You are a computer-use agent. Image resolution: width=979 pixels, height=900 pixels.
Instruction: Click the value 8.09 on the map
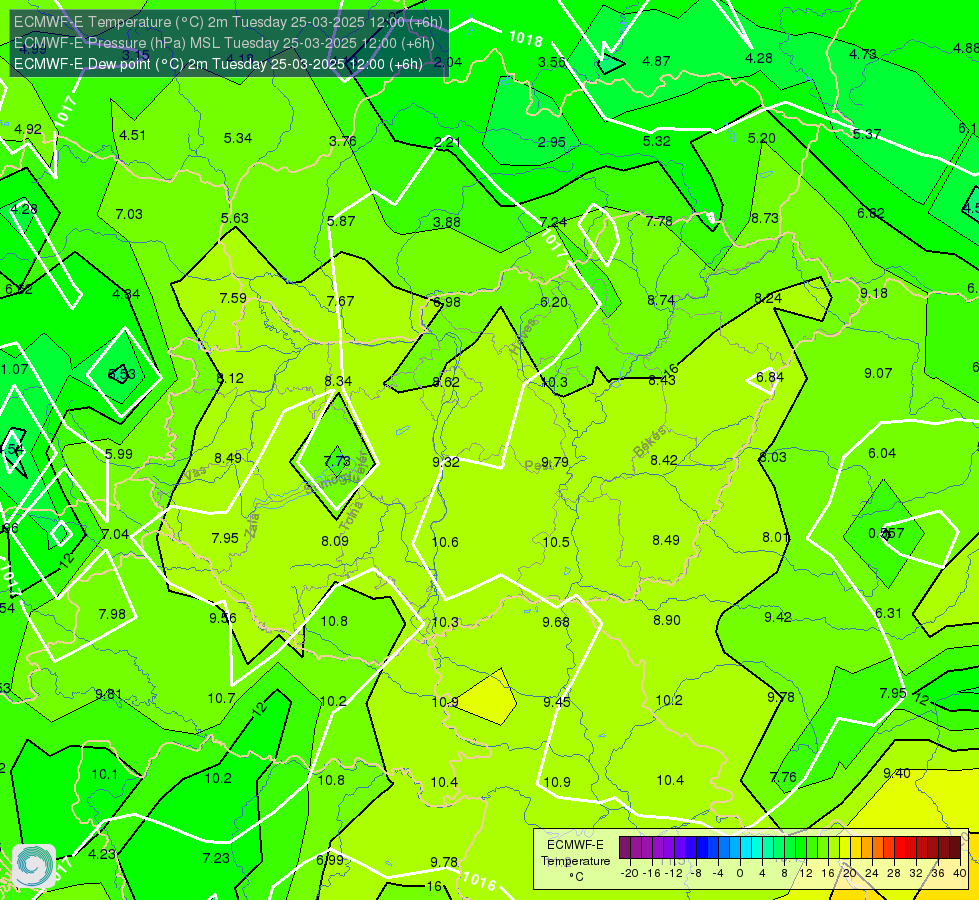click(335, 541)
